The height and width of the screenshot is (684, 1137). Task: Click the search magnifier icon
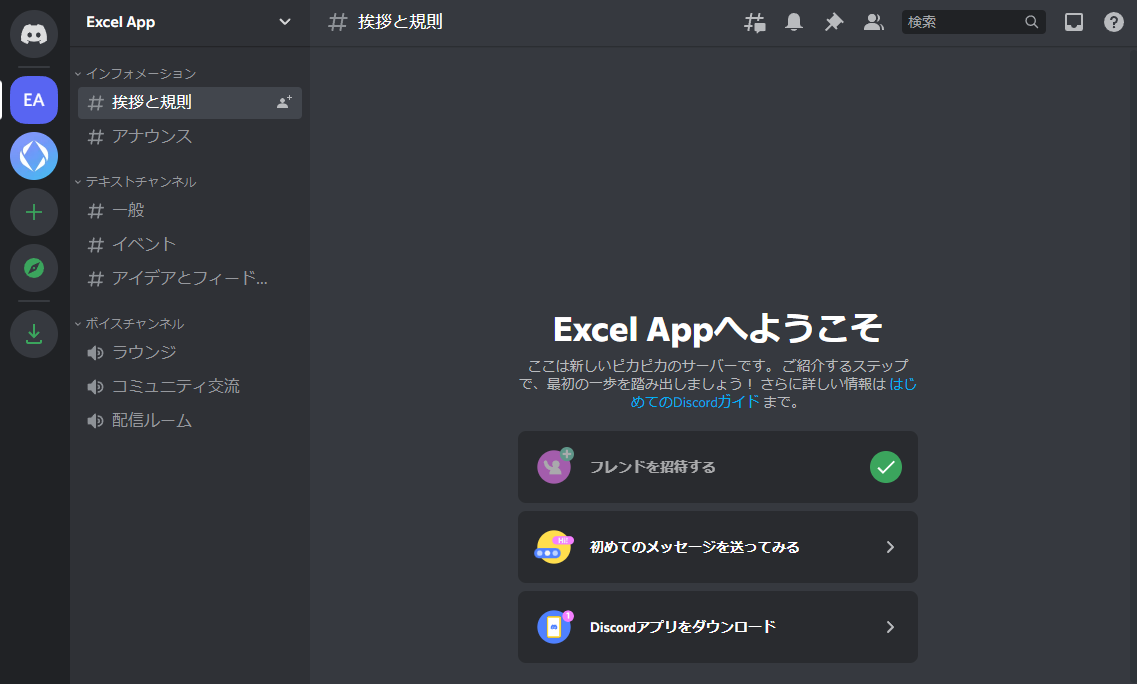tap(1031, 22)
